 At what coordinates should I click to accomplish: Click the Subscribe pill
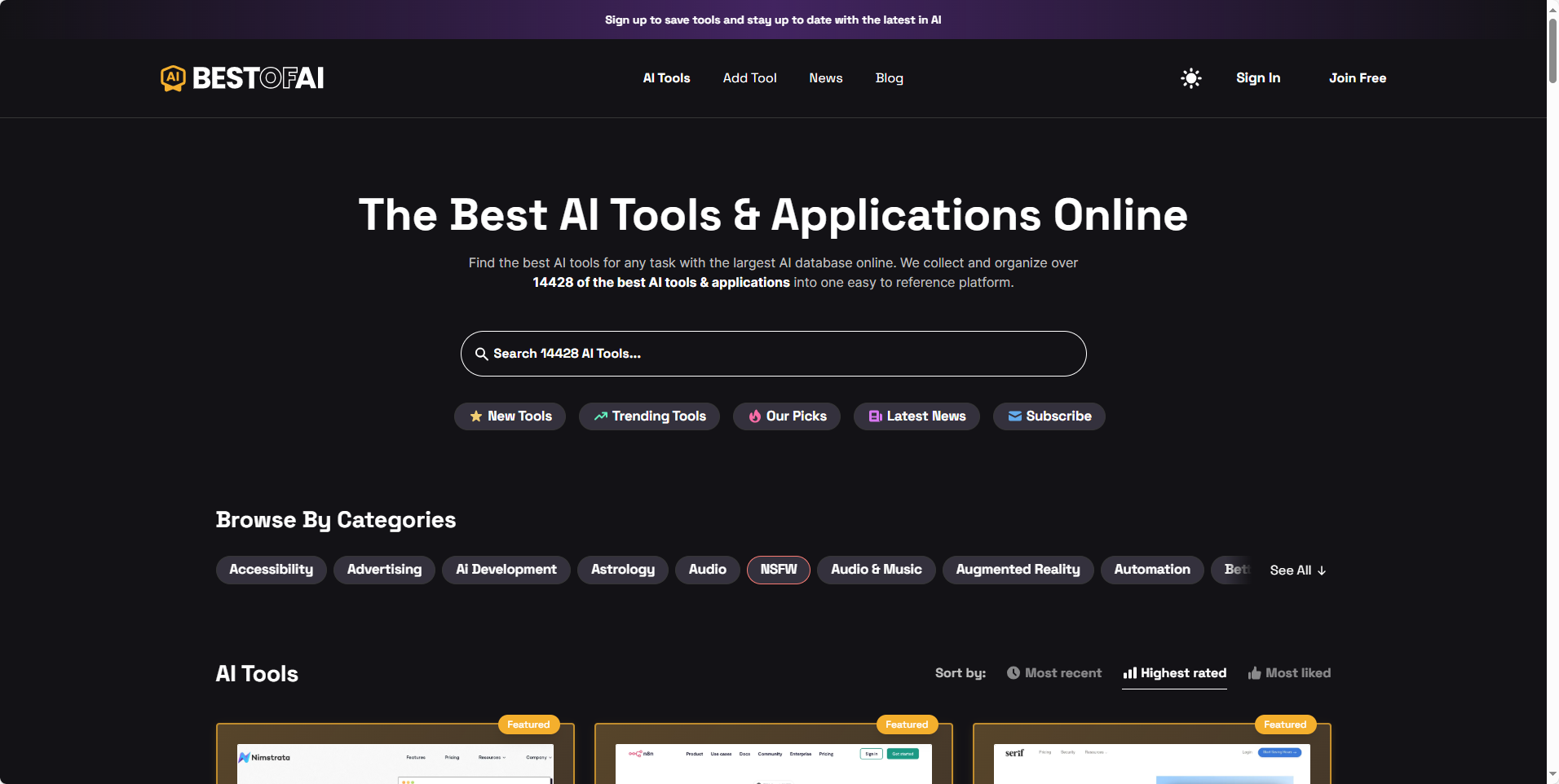1049,416
